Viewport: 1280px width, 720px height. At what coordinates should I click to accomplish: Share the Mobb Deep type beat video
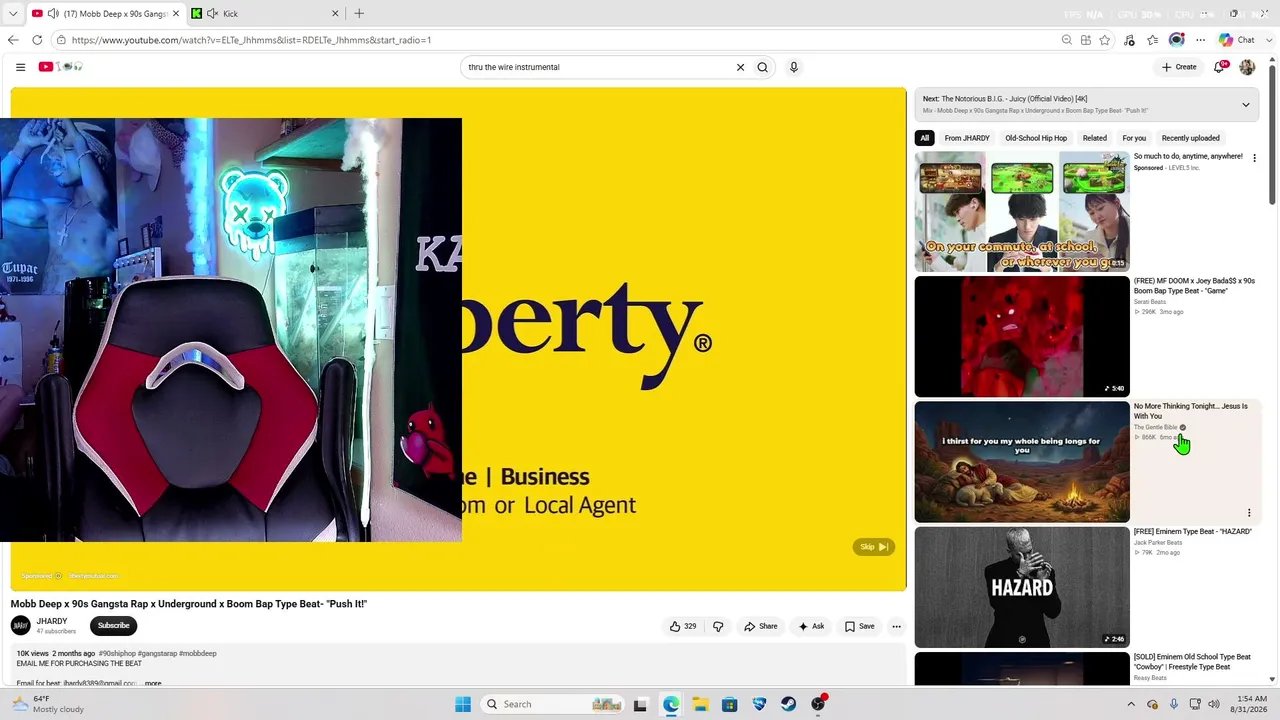[760, 627]
